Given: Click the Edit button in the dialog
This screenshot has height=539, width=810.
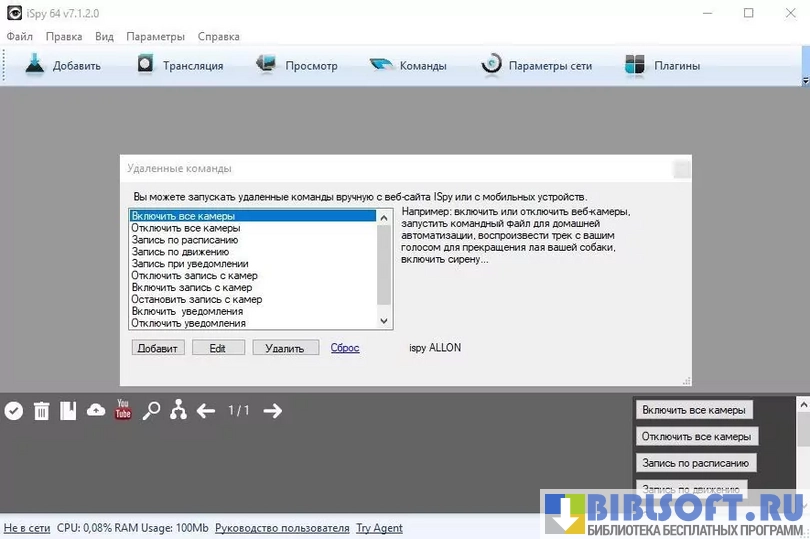Looking at the screenshot, I should [x=217, y=348].
